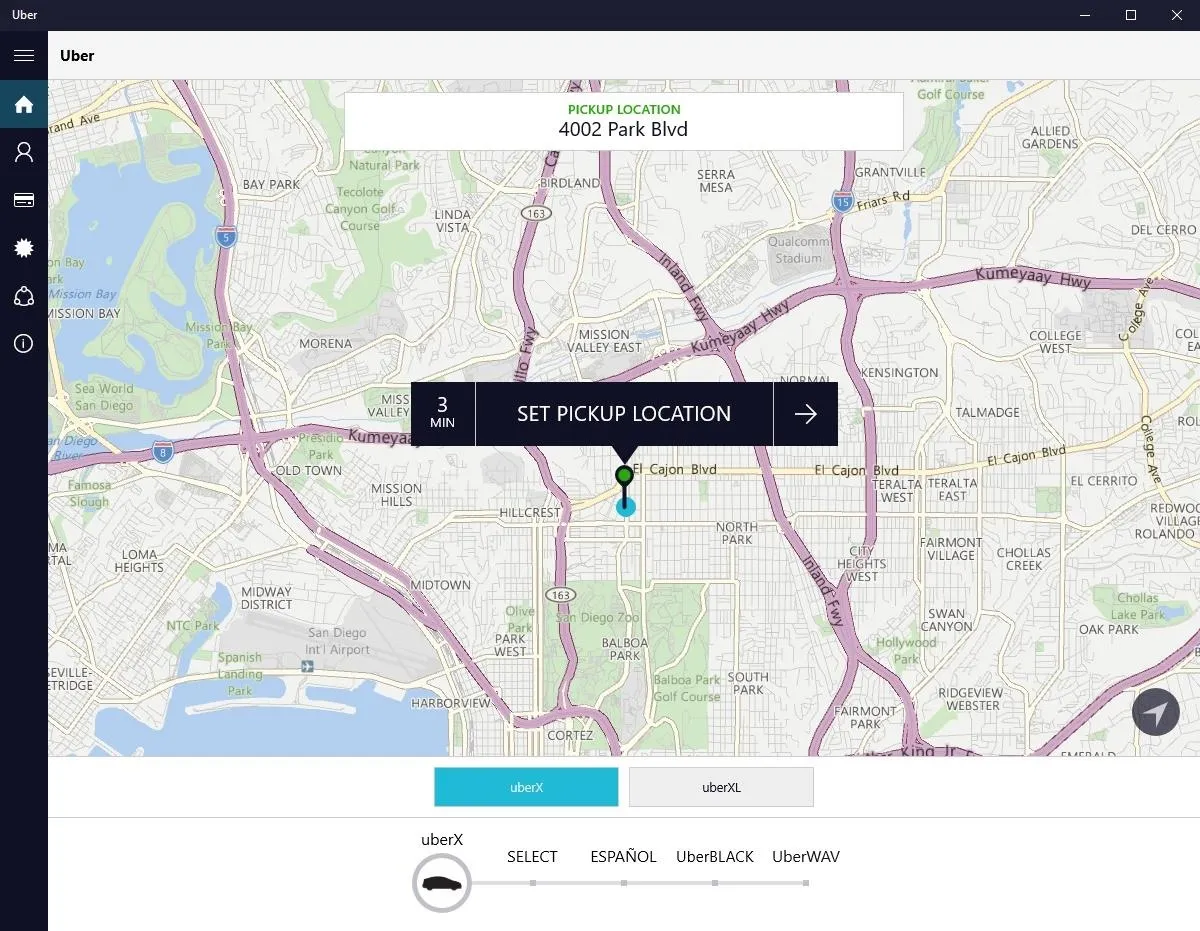The width and height of the screenshot is (1200, 931).
Task: Open the Payment credit card icon
Action: pos(24,200)
